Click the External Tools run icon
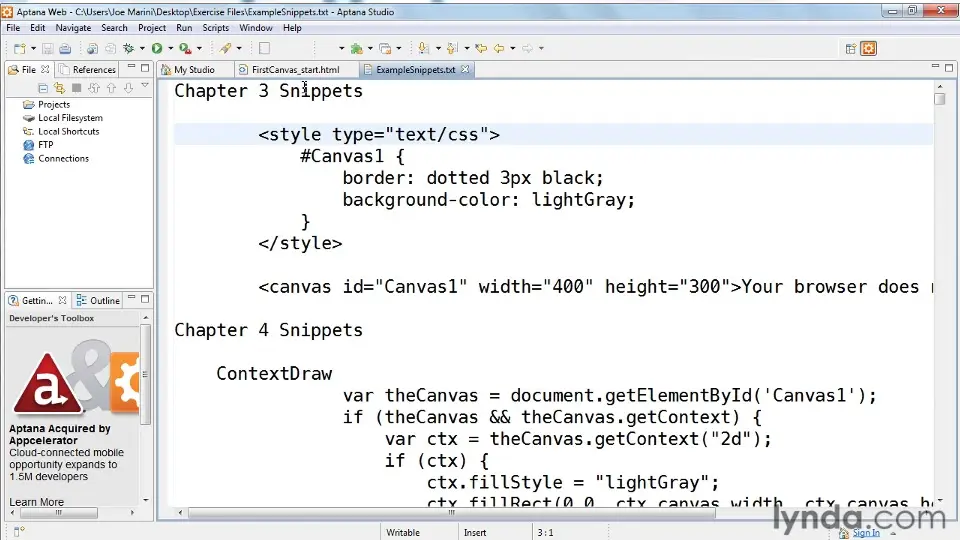Image resolution: width=960 pixels, height=540 pixels. (x=185, y=48)
